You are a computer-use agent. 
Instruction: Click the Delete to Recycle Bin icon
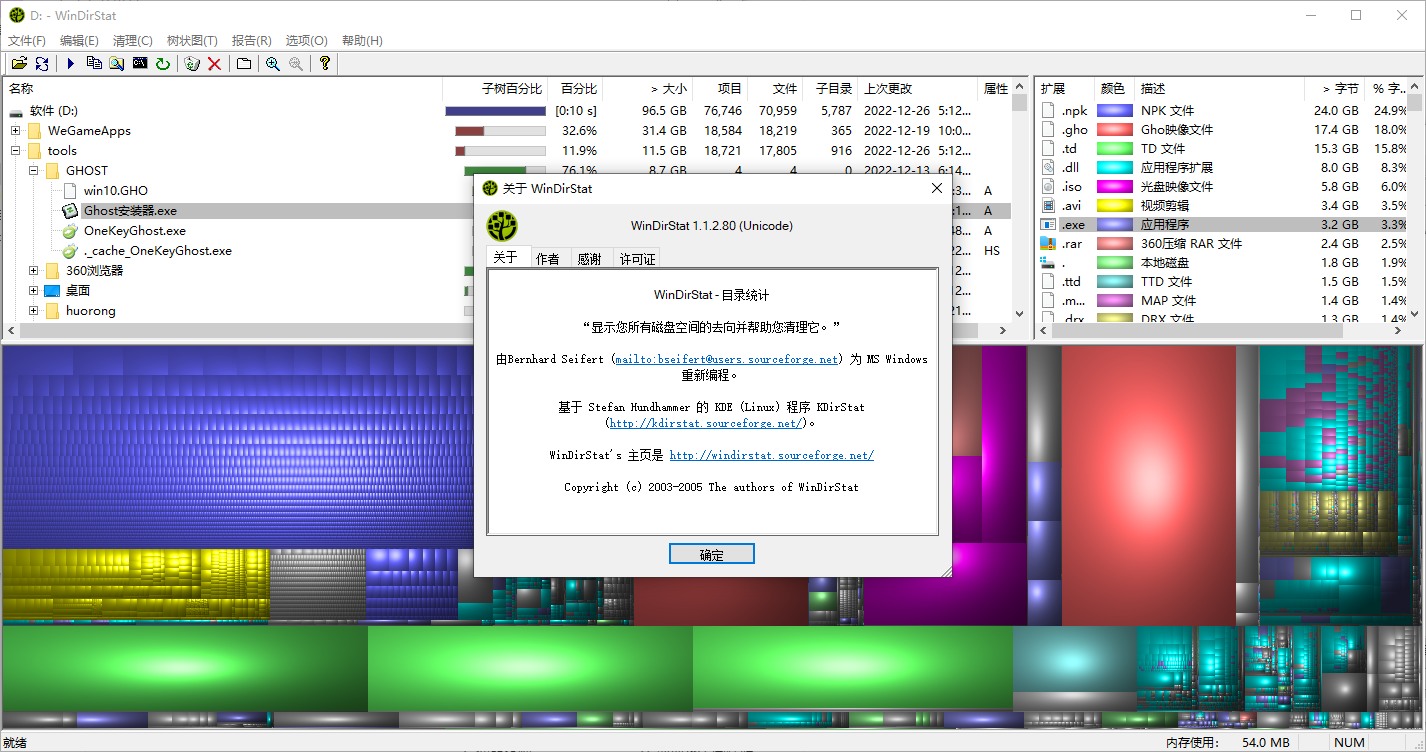192,63
